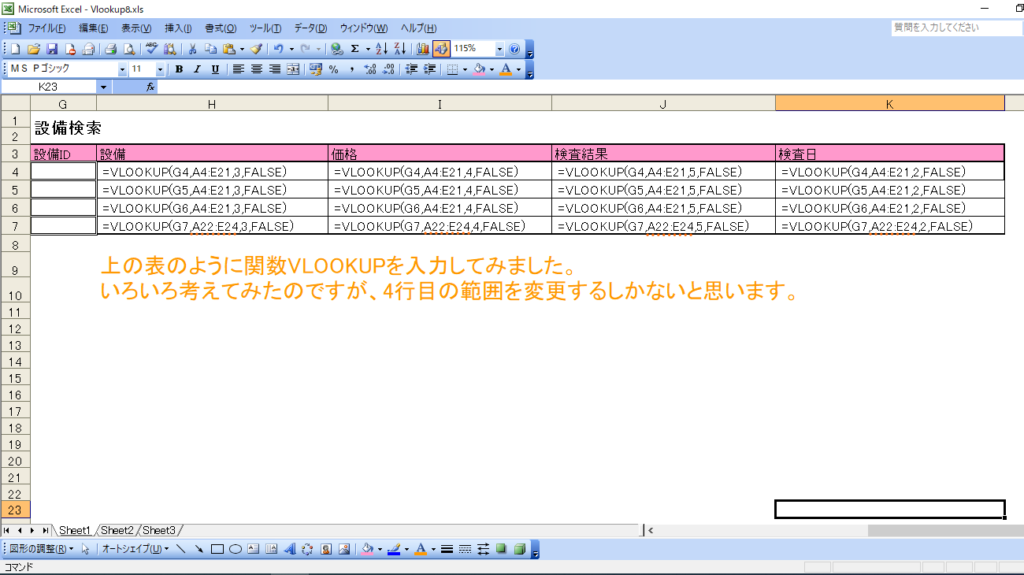1024x575 pixels.
Task: Expand the zoom percentage dropdown
Action: pos(499,48)
